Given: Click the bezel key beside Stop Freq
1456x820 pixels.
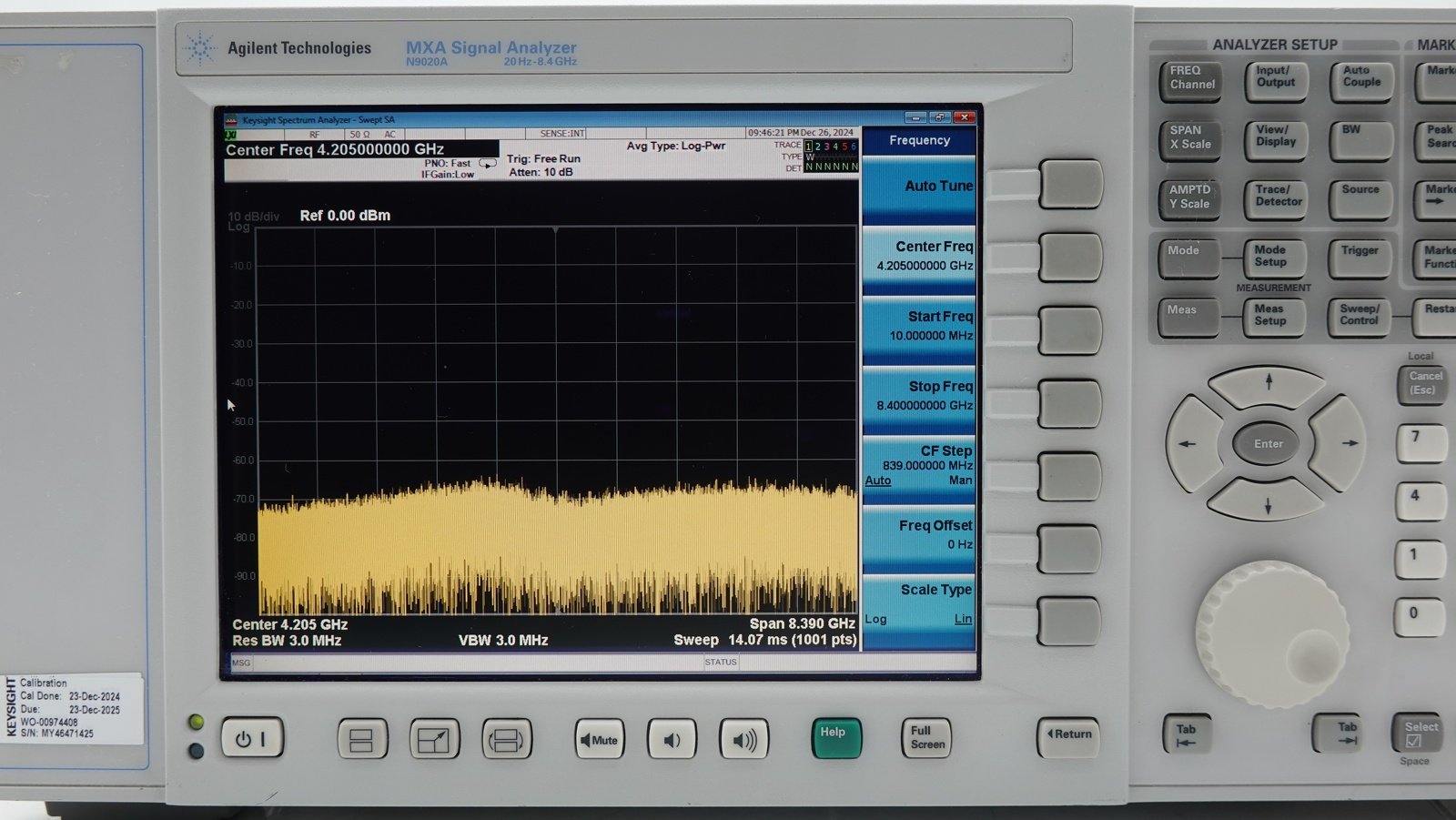Looking at the screenshot, I should pos(1070,403).
